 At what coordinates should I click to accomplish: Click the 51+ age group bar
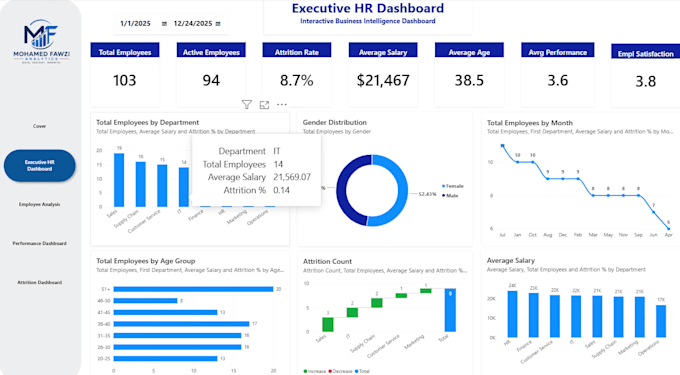[193, 289]
